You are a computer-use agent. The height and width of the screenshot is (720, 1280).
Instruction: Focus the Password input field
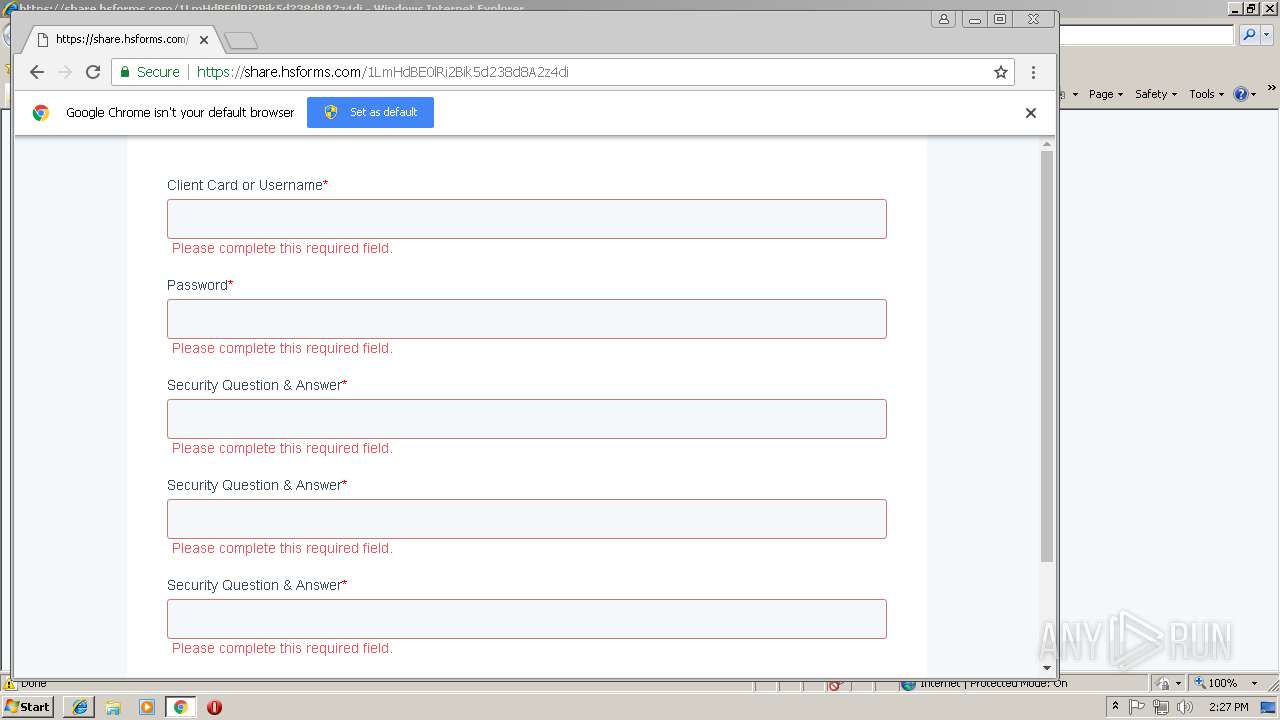point(527,319)
